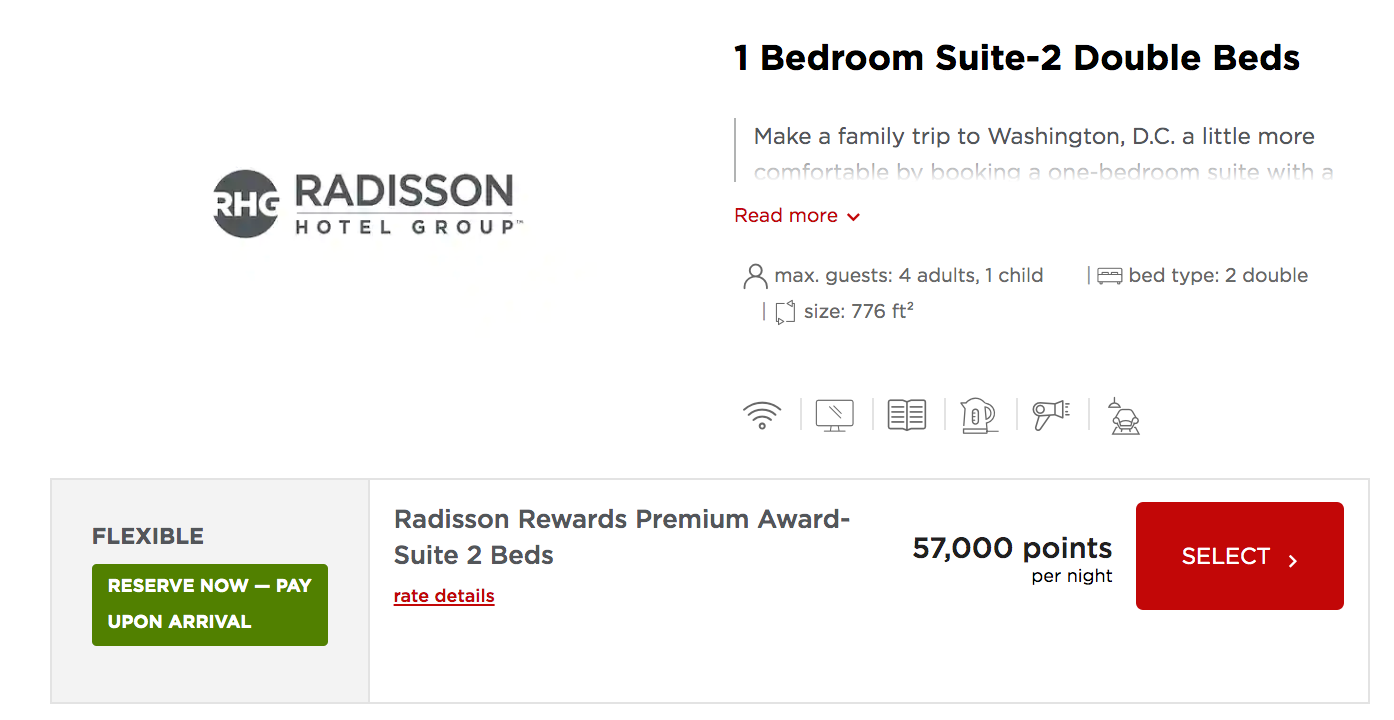Click the WiFi amenity icon
Screen dimensions: 1394x720
pyautogui.click(x=762, y=414)
